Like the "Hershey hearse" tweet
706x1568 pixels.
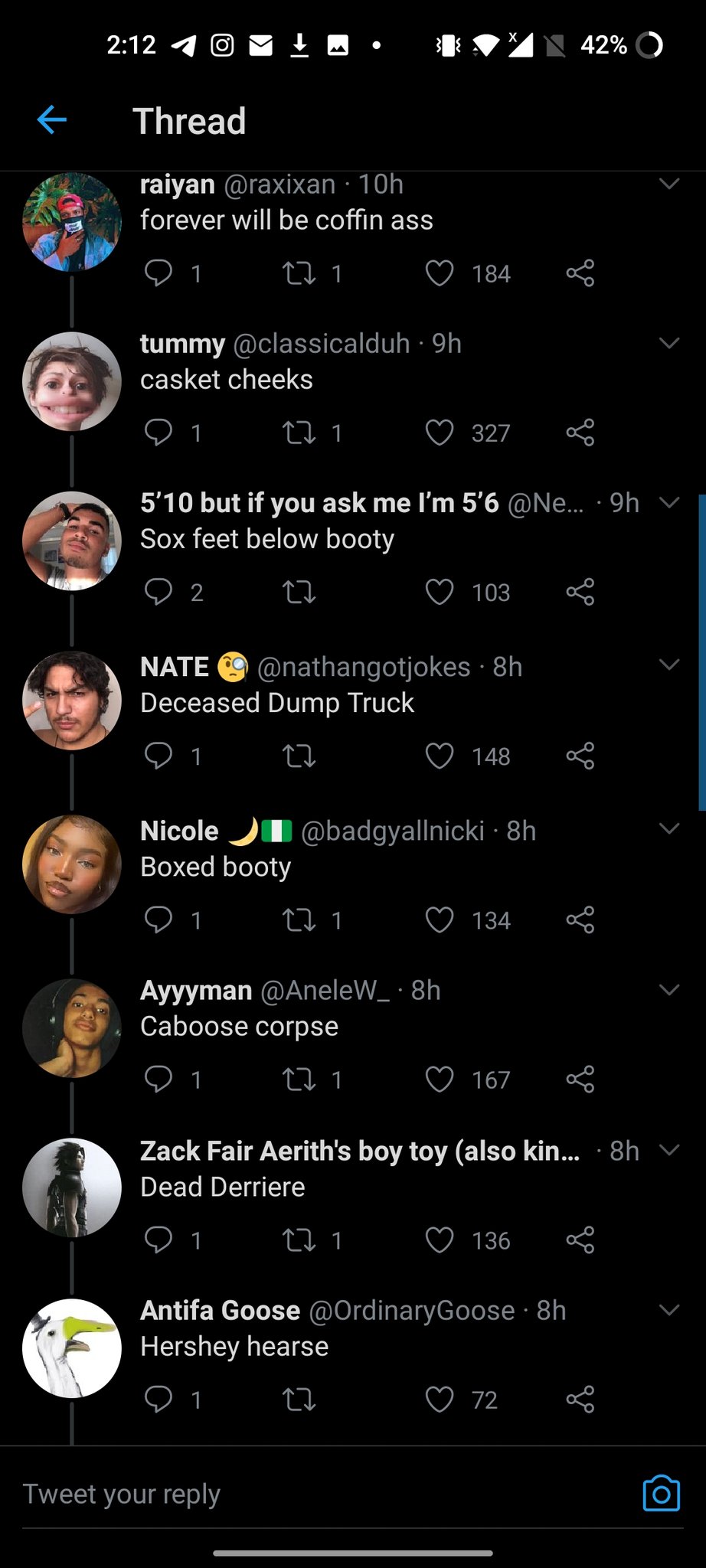[440, 1400]
